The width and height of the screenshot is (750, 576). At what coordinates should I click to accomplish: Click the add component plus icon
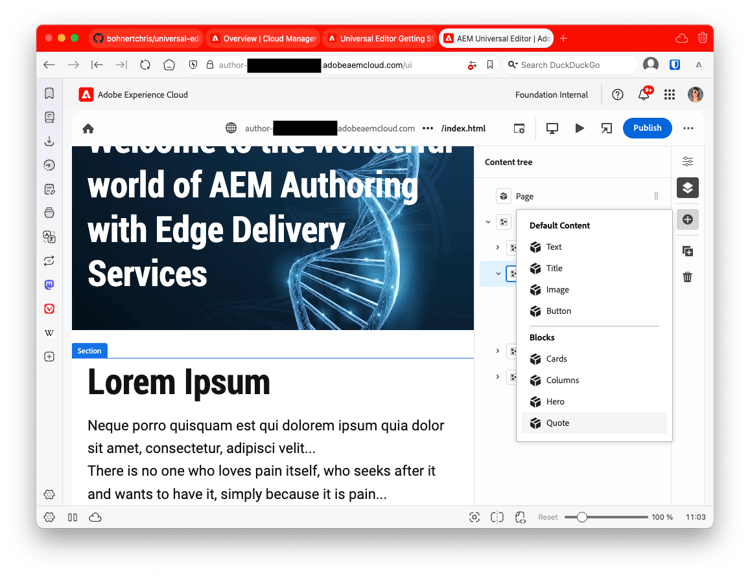[687, 220]
